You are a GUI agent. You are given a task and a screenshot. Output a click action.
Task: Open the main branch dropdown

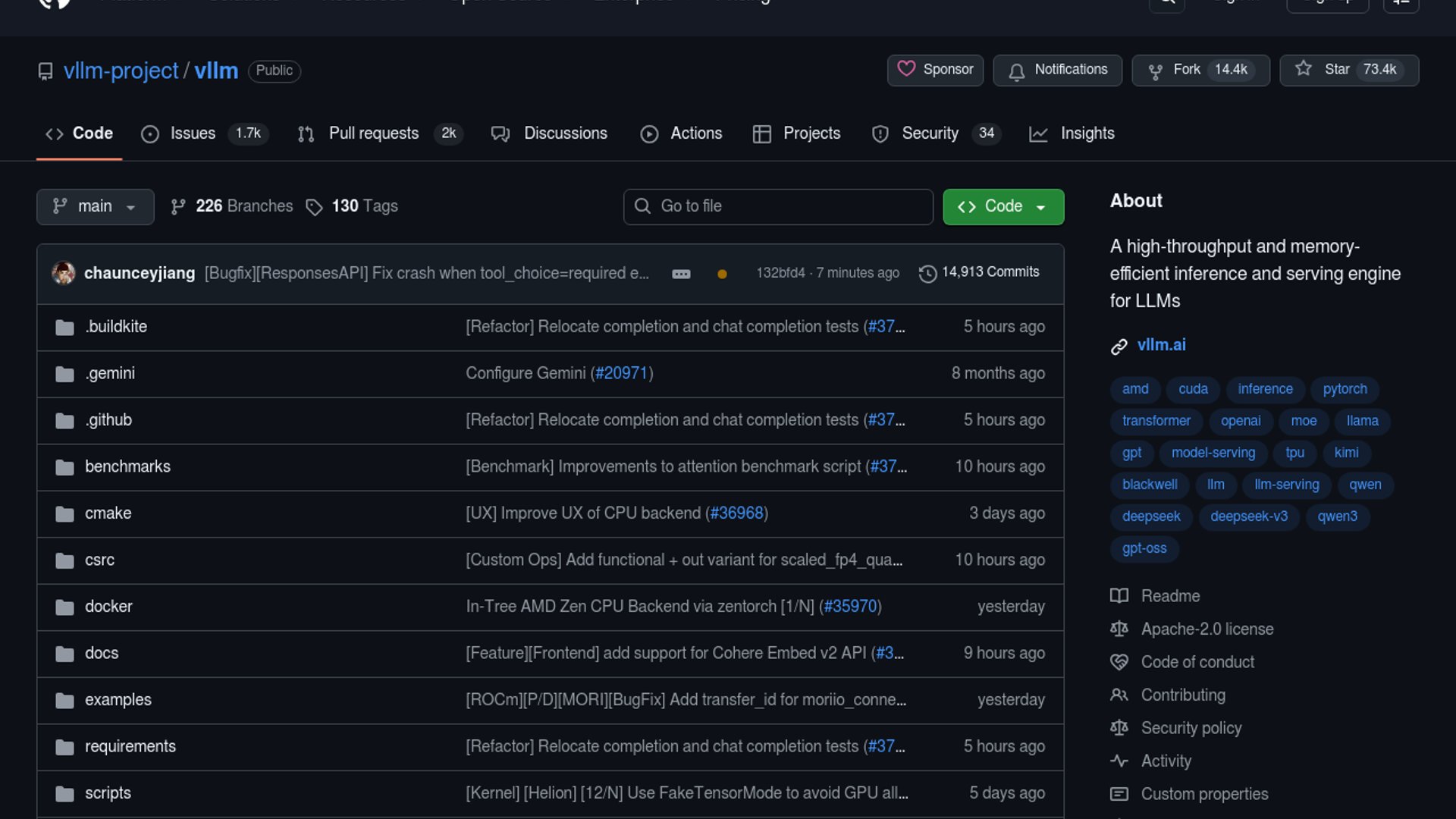[95, 206]
